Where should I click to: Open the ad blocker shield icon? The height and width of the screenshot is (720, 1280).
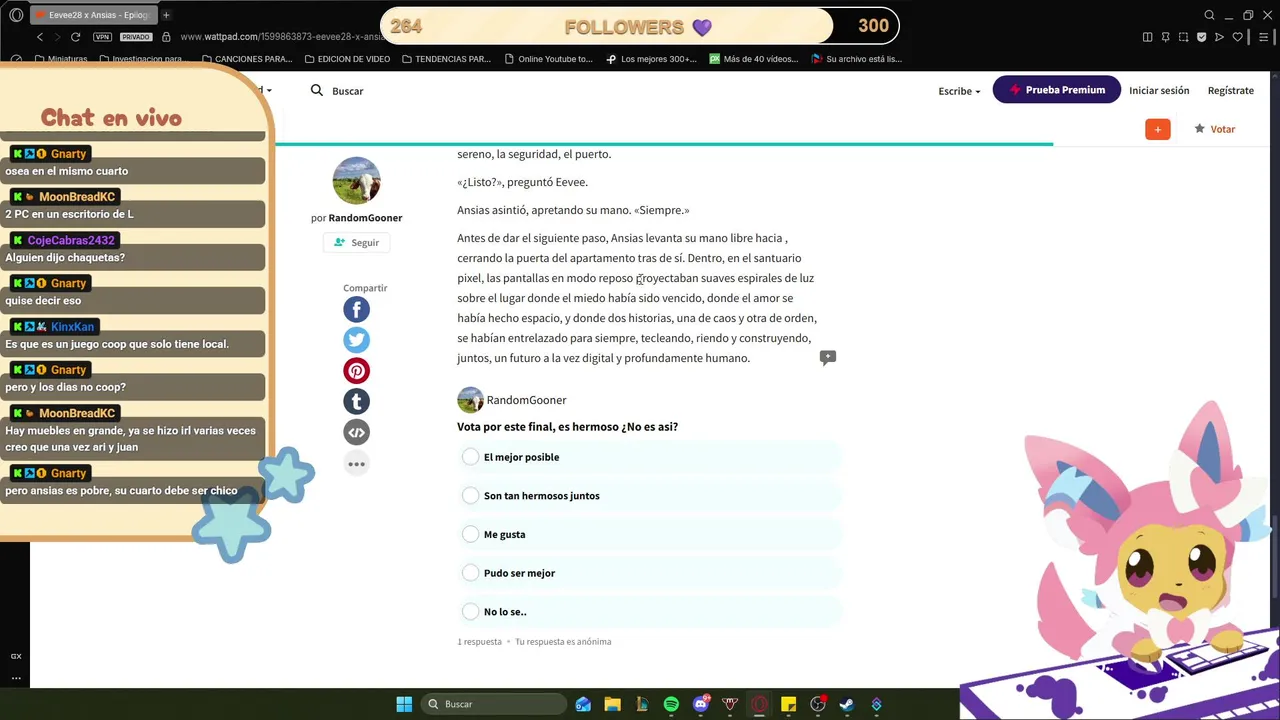(x=1201, y=37)
